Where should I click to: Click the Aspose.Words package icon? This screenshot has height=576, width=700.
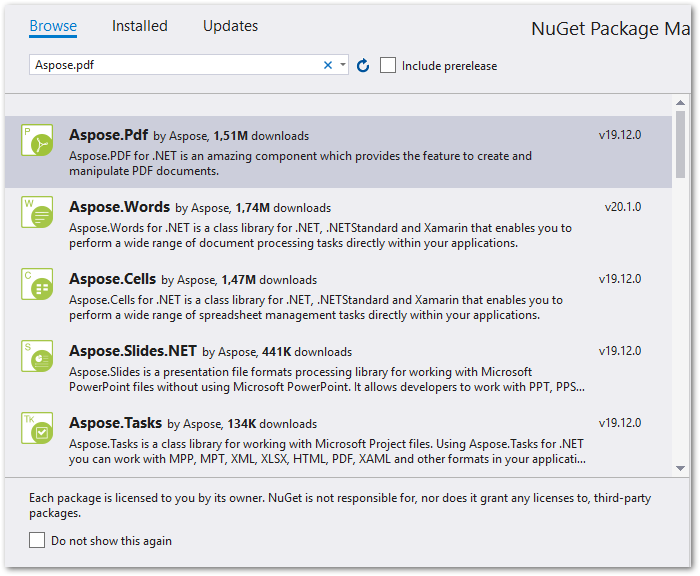coord(37,213)
